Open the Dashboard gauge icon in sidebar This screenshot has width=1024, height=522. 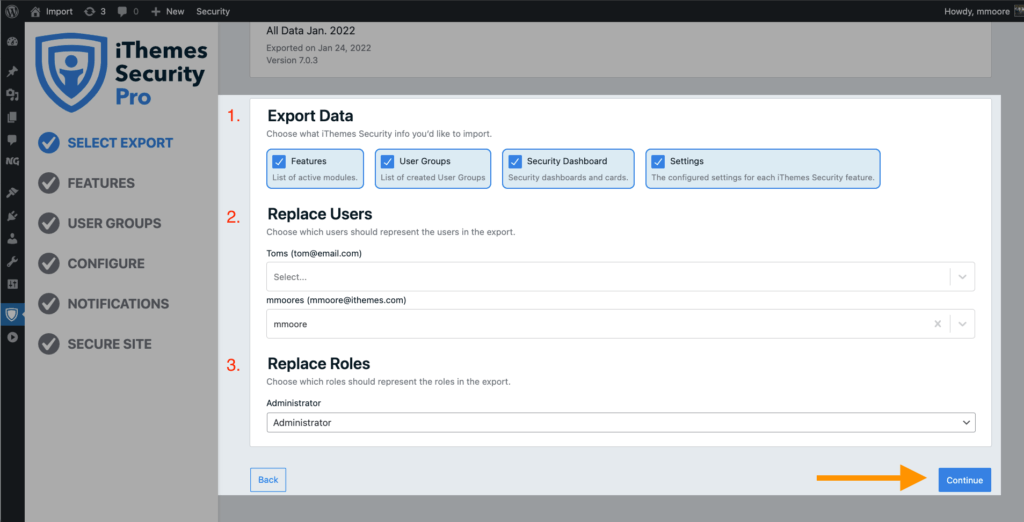(x=12, y=42)
